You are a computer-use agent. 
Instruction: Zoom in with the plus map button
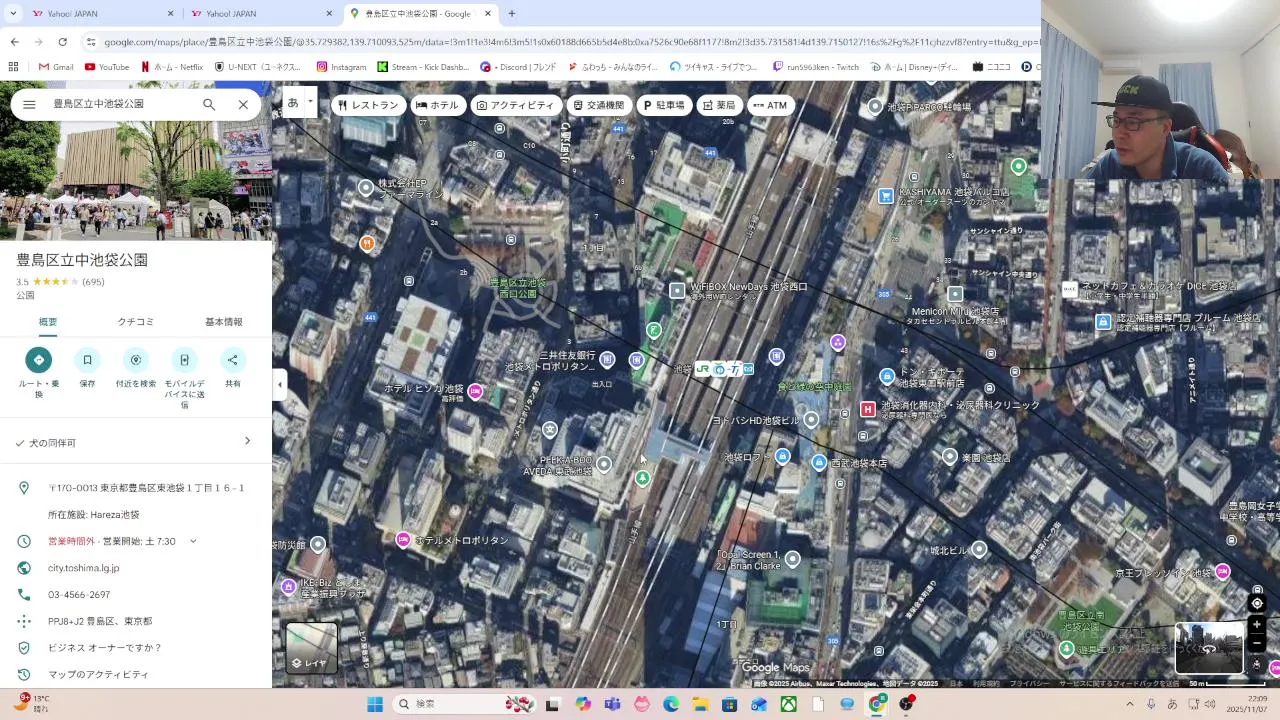[1257, 625]
